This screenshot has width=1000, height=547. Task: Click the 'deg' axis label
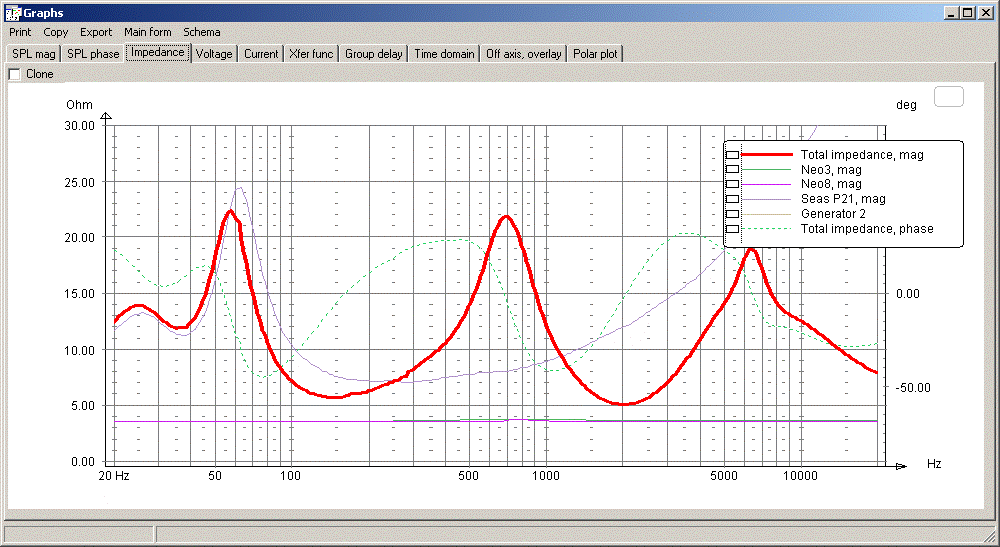[906, 105]
